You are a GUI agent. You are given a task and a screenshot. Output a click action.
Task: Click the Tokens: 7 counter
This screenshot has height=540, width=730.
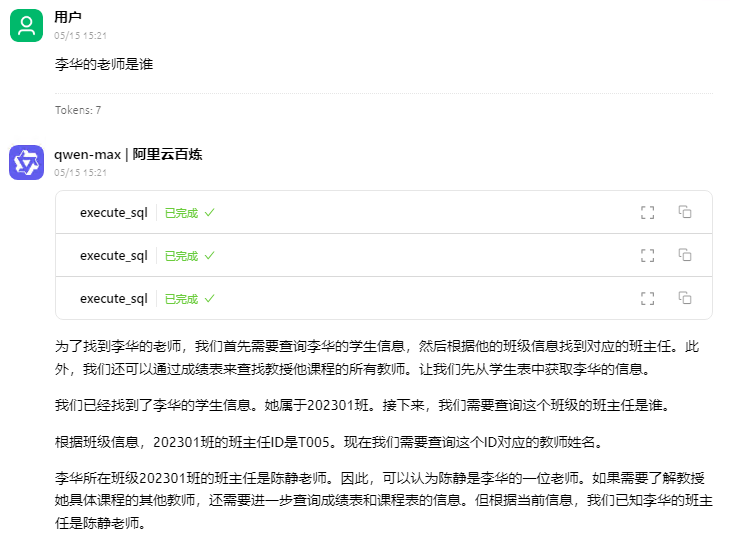pyautogui.click(x=78, y=110)
